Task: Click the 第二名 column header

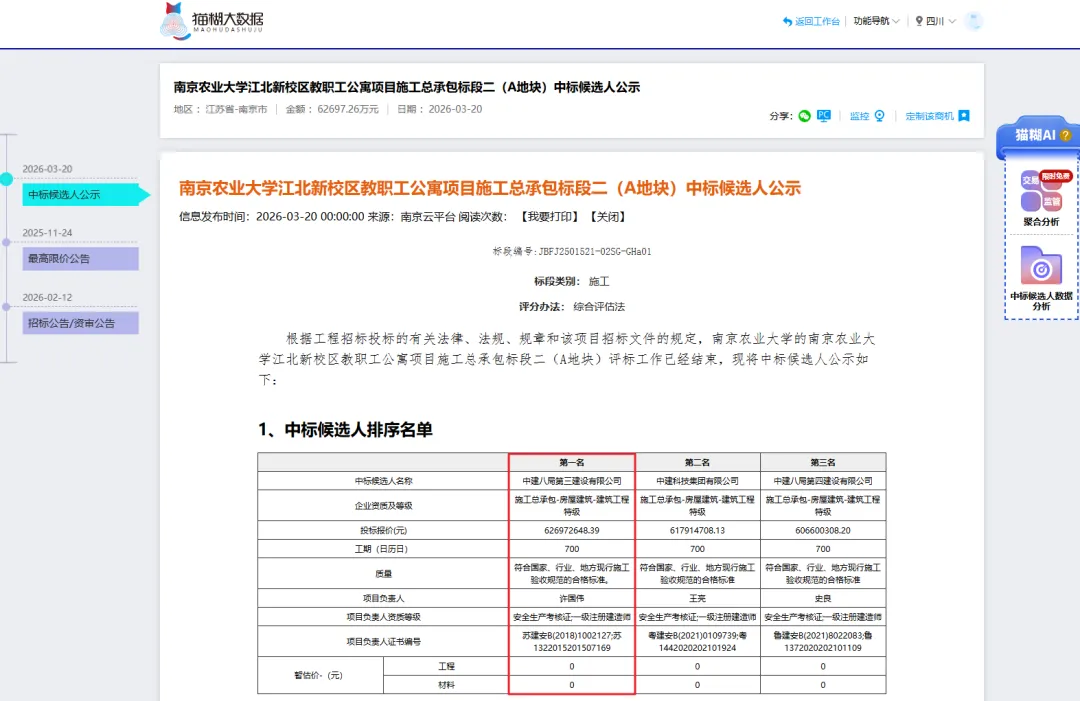Action: tap(697, 462)
